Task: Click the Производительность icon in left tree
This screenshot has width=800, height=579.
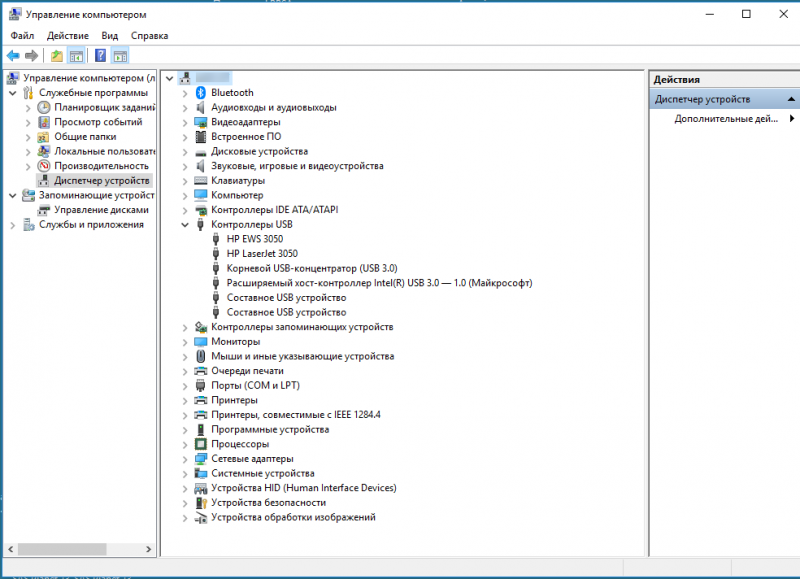Action: coord(44,166)
